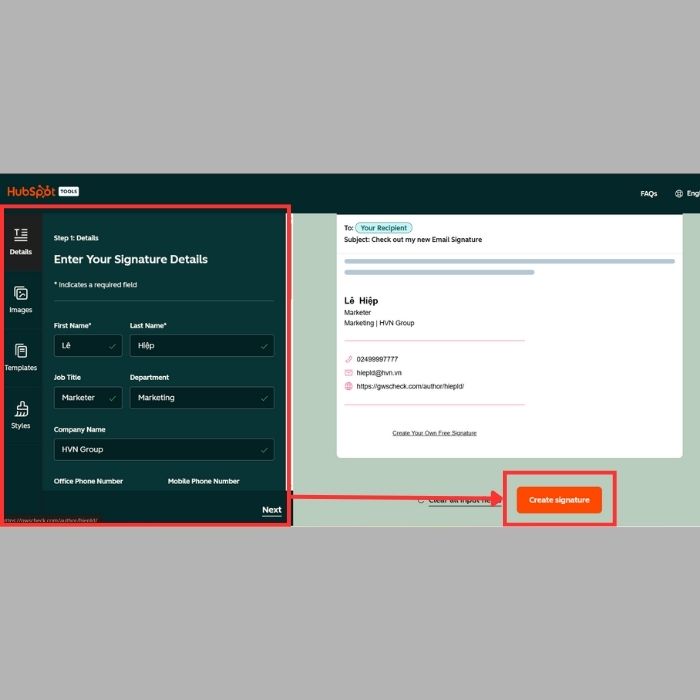
Task: Click the phone icon in signature preview
Action: click(349, 359)
